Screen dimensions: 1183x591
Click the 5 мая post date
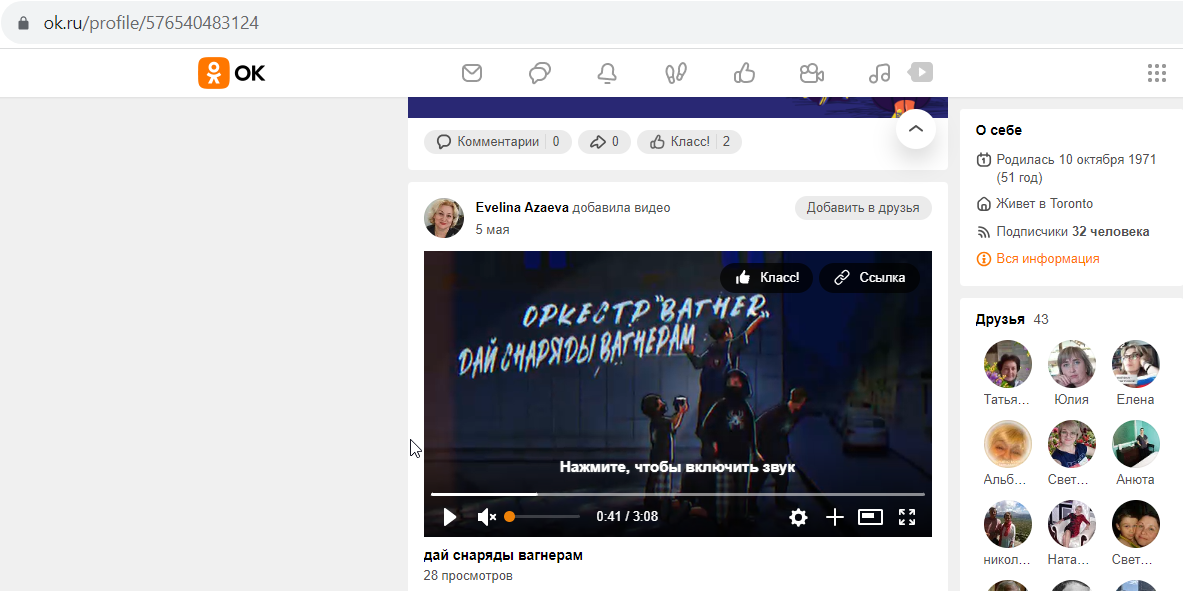(493, 229)
